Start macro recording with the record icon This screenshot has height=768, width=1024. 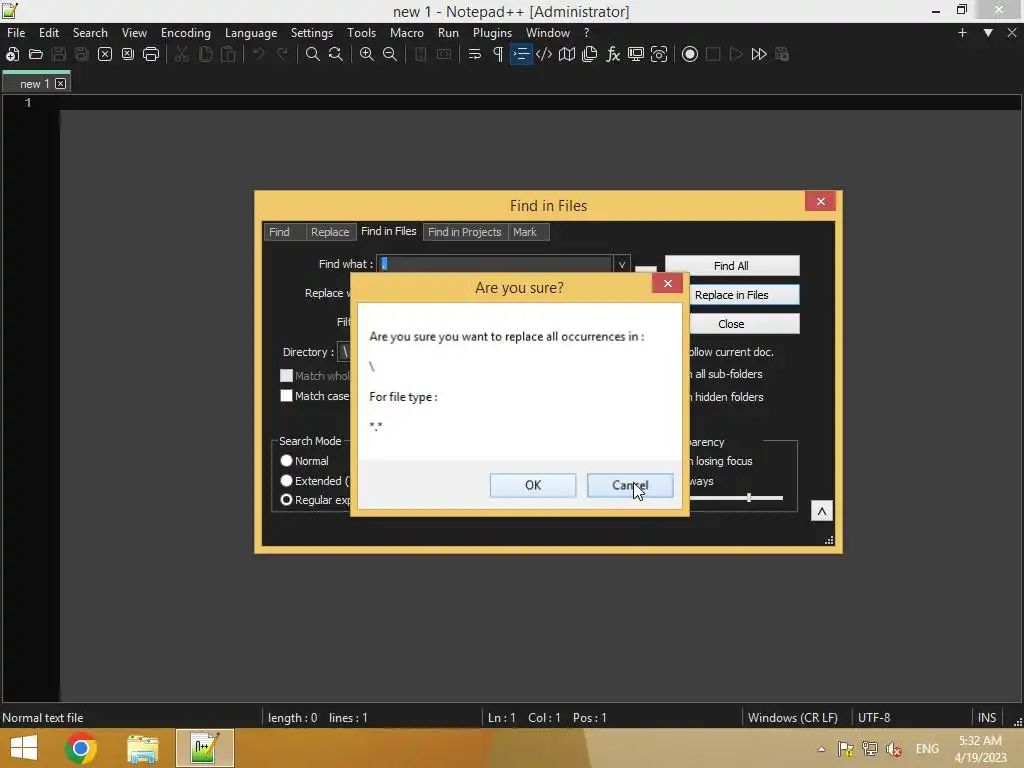[x=690, y=54]
